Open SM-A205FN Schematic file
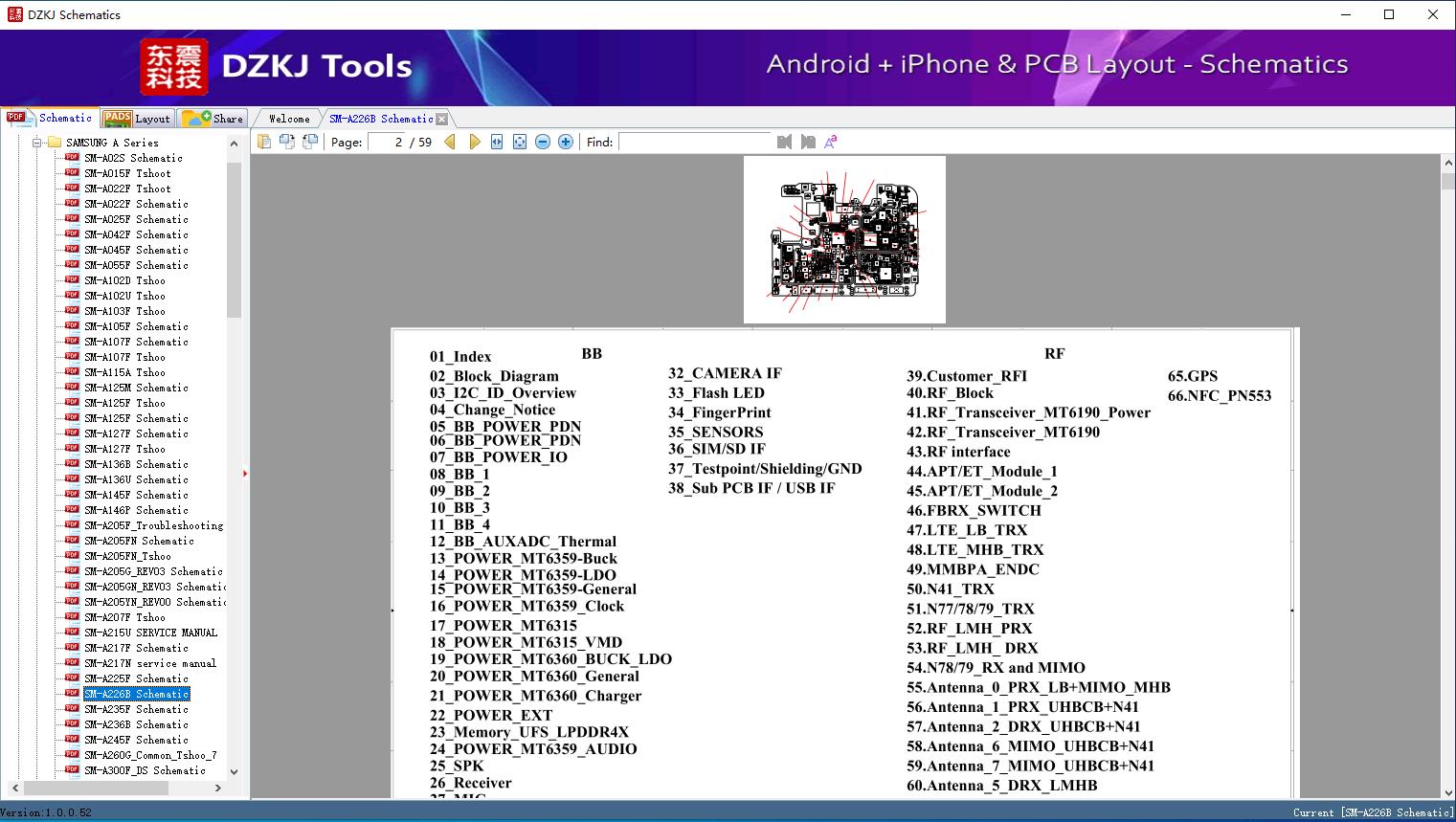This screenshot has height=822, width=1456. pos(139,541)
